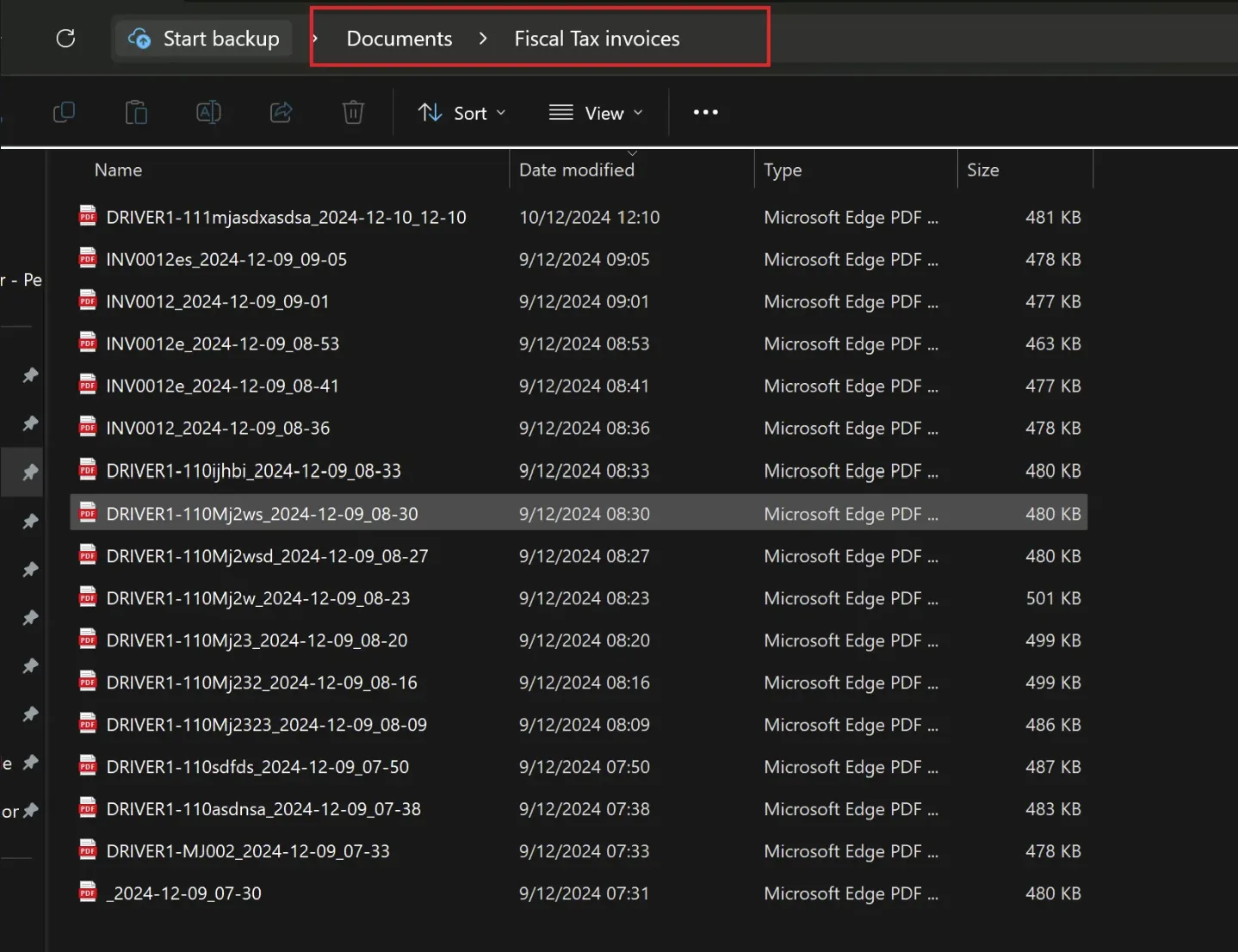Image resolution: width=1238 pixels, height=952 pixels.
Task: Click date 10/12/2024 12:10 cell
Action: (x=589, y=217)
